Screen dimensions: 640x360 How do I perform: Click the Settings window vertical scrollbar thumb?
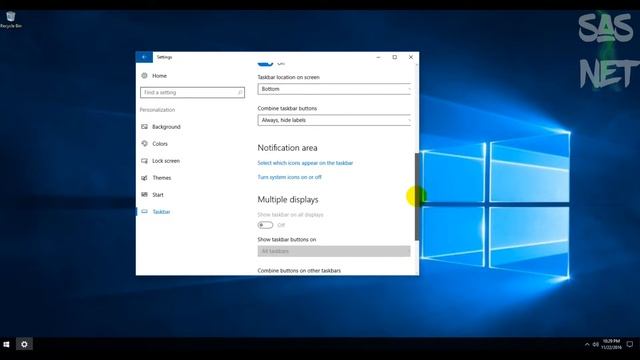point(417,197)
